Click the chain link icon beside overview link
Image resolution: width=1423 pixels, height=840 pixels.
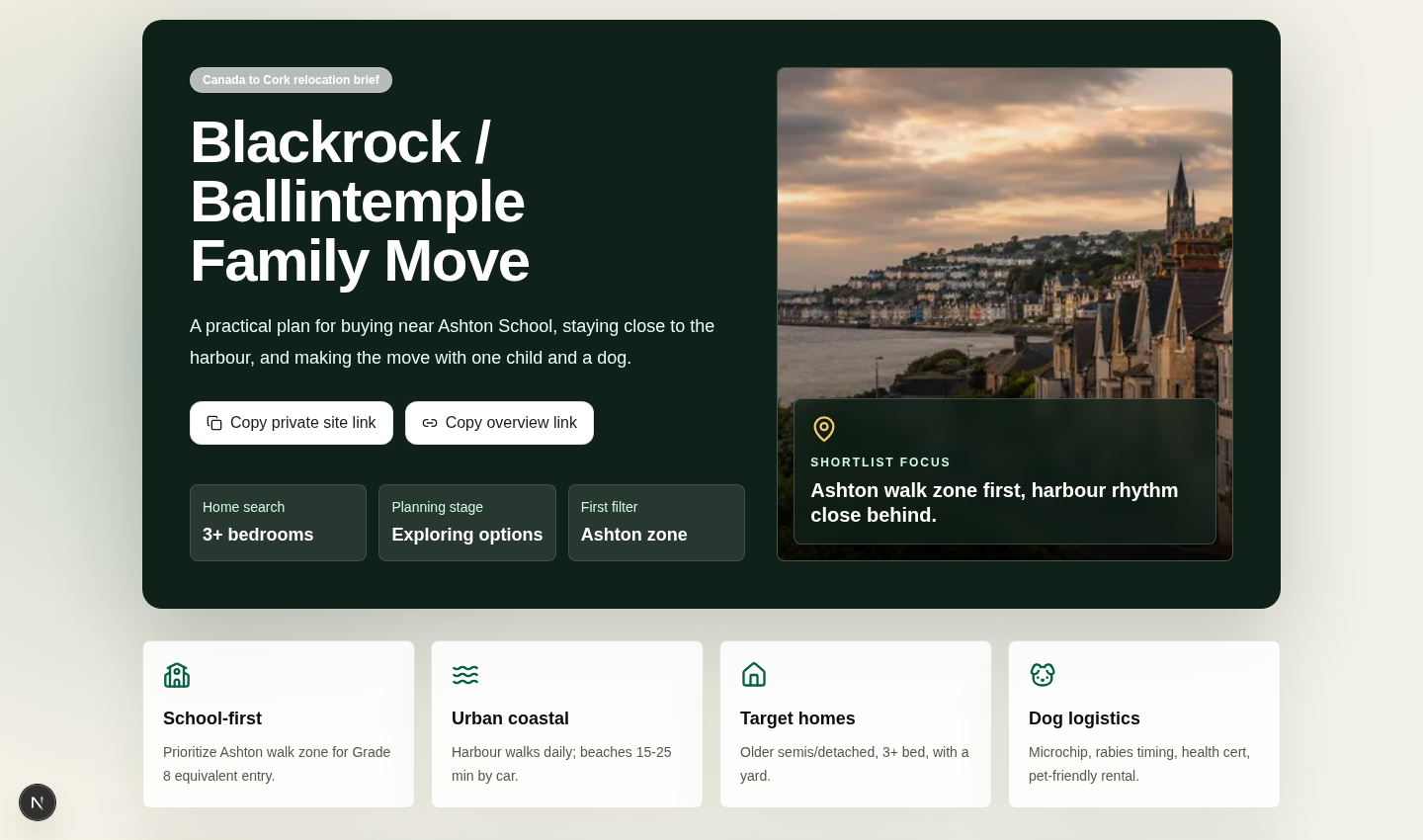tap(430, 423)
